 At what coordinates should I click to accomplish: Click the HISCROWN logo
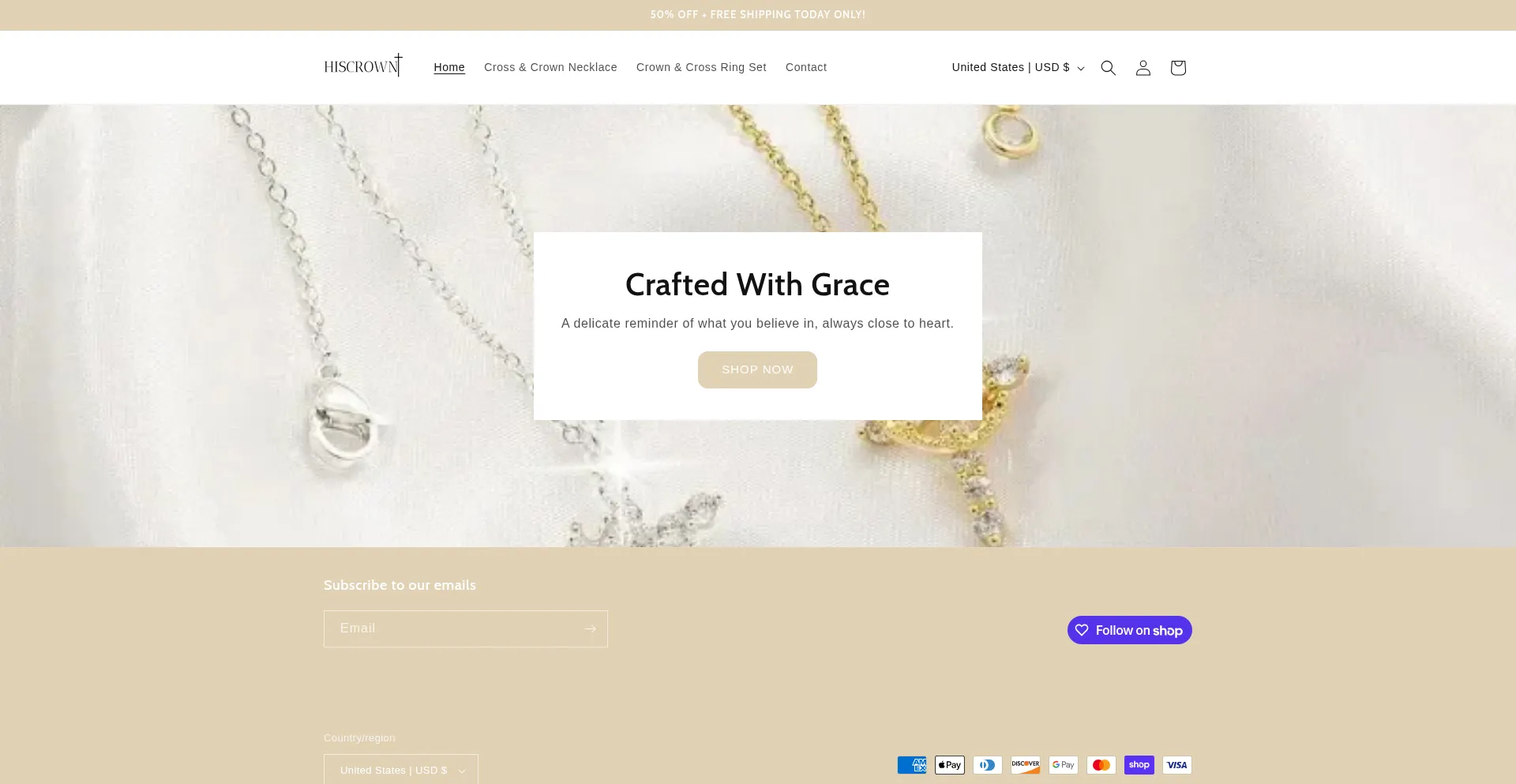tap(363, 66)
